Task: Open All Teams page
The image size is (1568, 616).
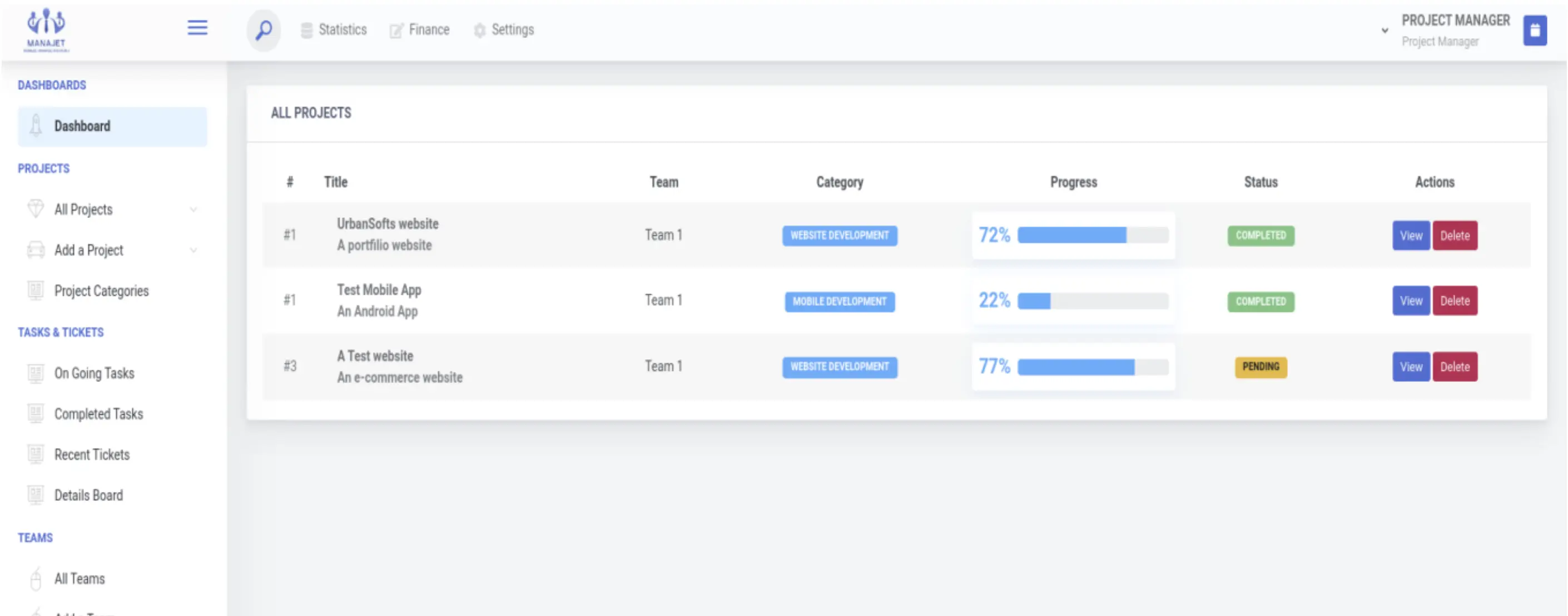Action: [x=113, y=579]
